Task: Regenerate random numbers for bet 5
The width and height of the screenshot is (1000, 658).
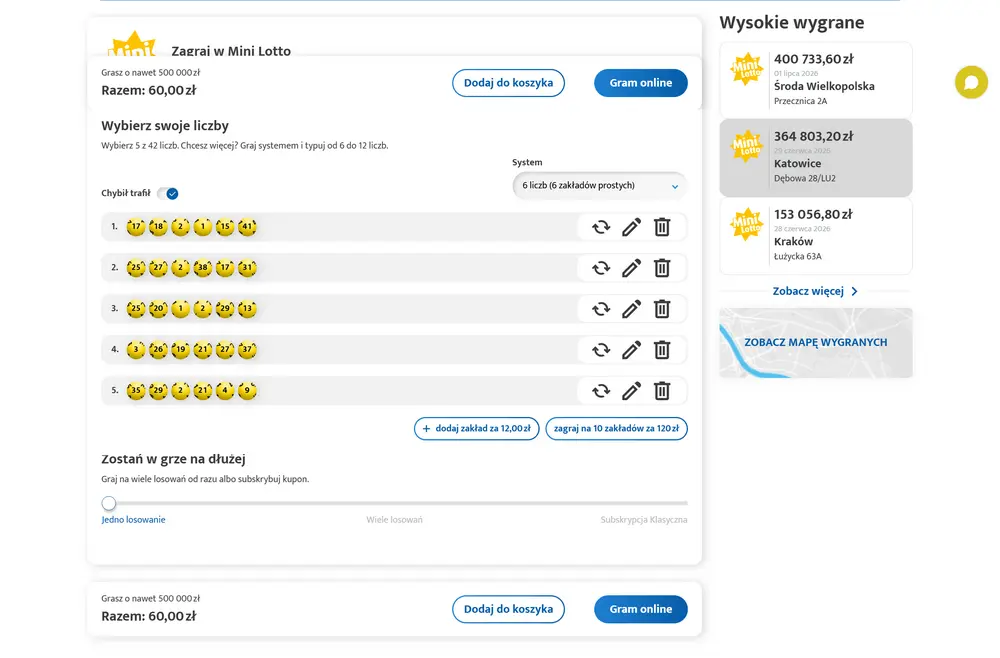Action: 601,391
